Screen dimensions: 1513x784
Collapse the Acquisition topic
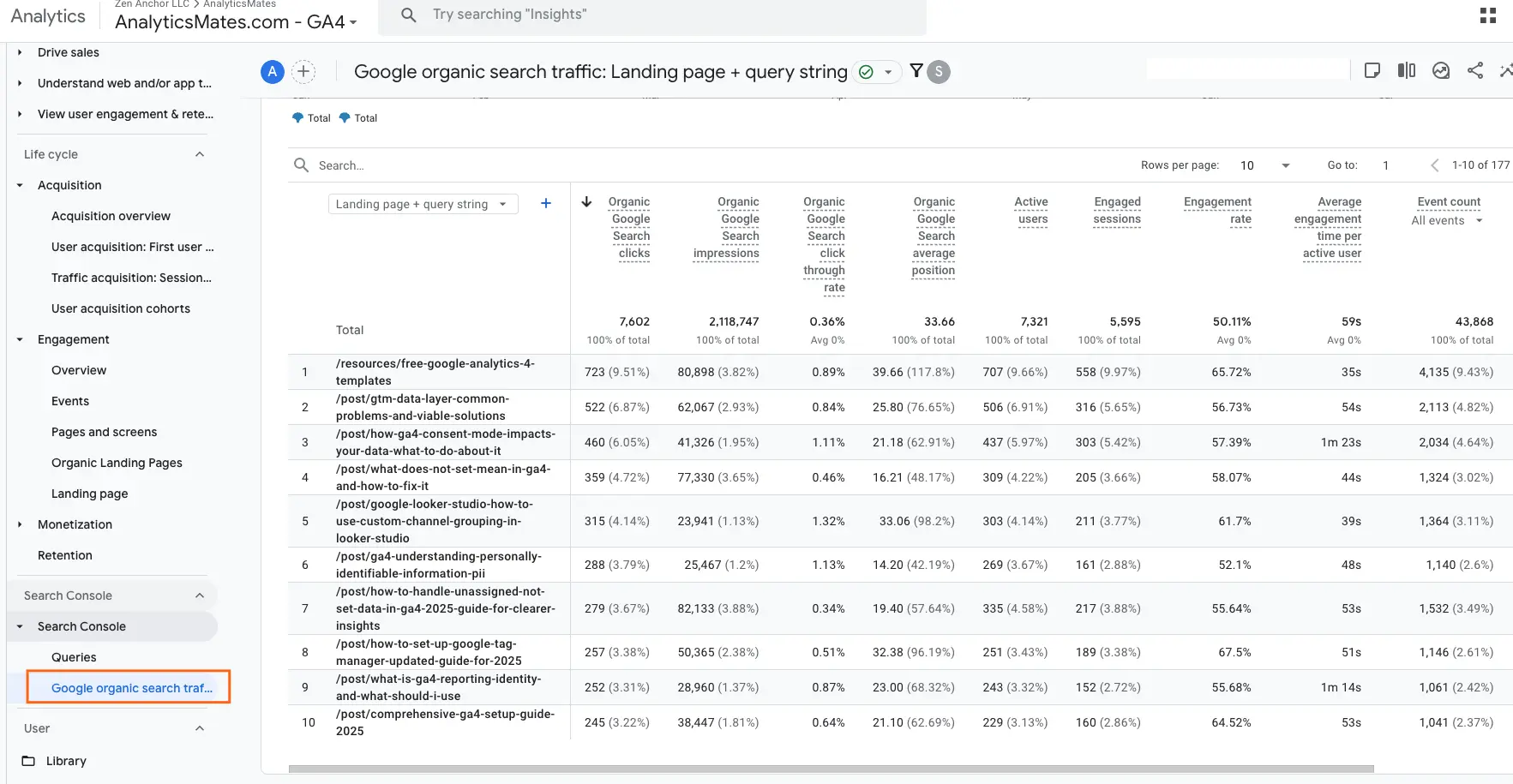point(20,185)
